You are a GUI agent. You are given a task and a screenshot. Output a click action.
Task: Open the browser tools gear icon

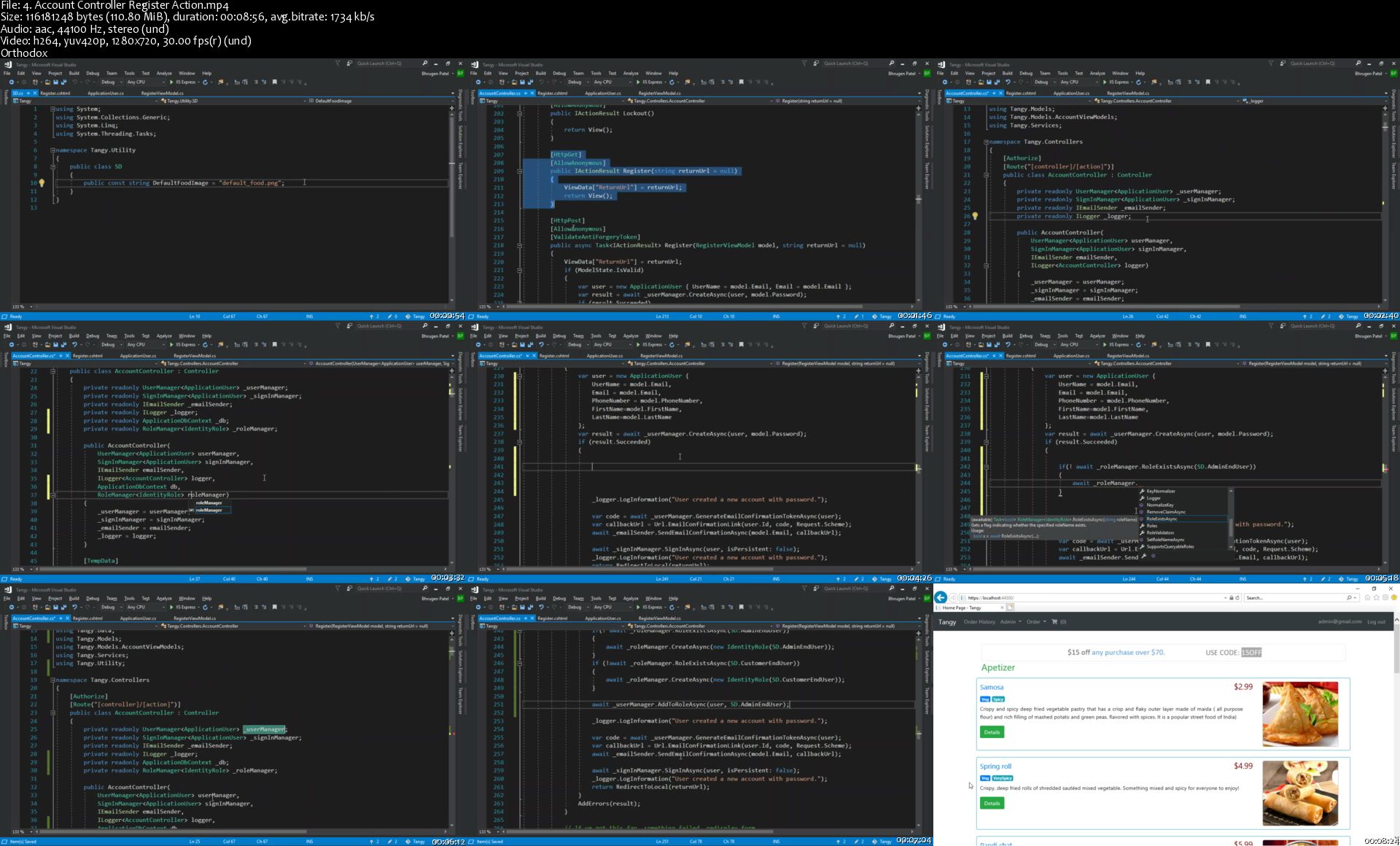coord(1385,597)
